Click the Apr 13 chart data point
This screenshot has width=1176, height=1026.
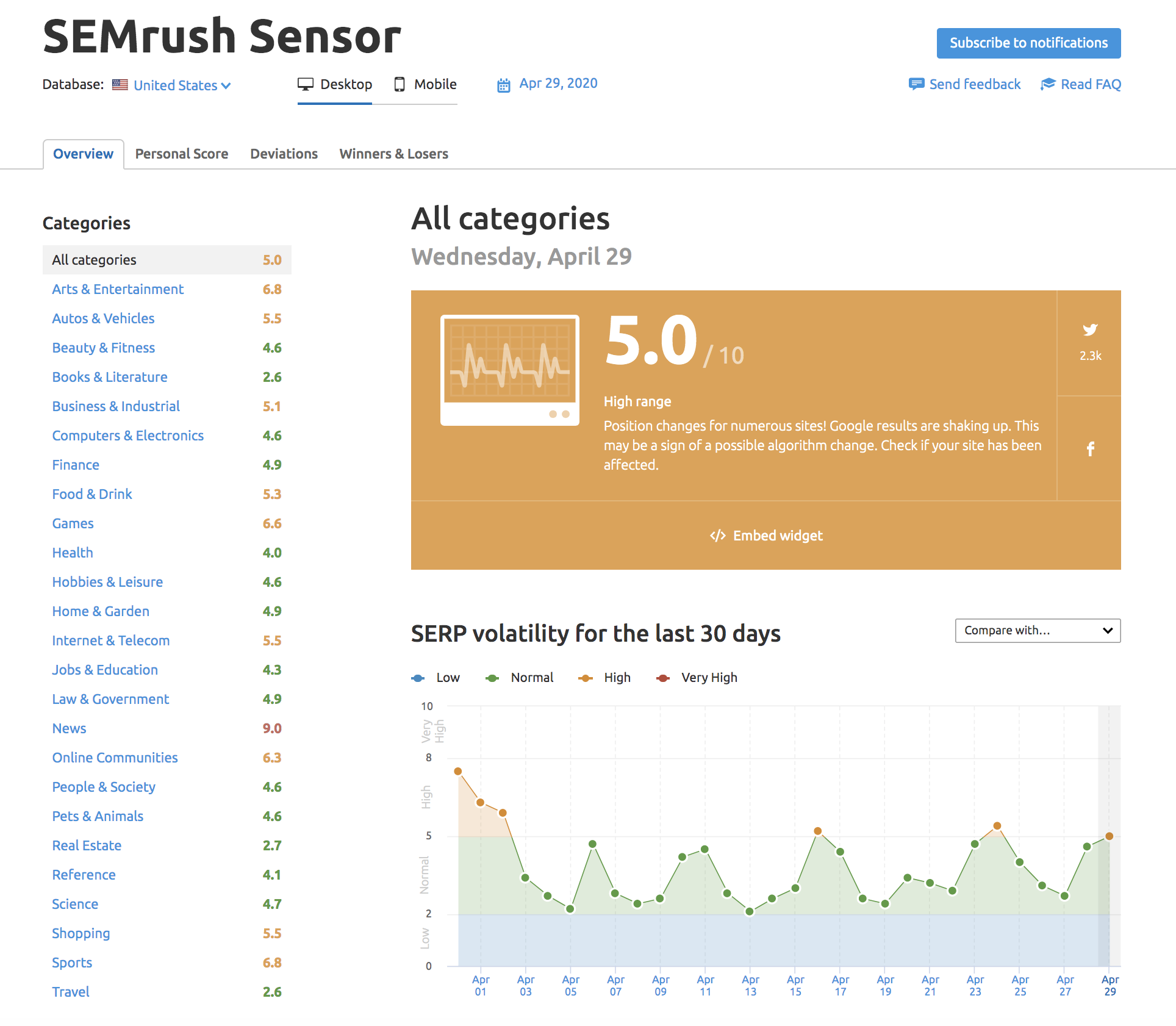coord(750,912)
